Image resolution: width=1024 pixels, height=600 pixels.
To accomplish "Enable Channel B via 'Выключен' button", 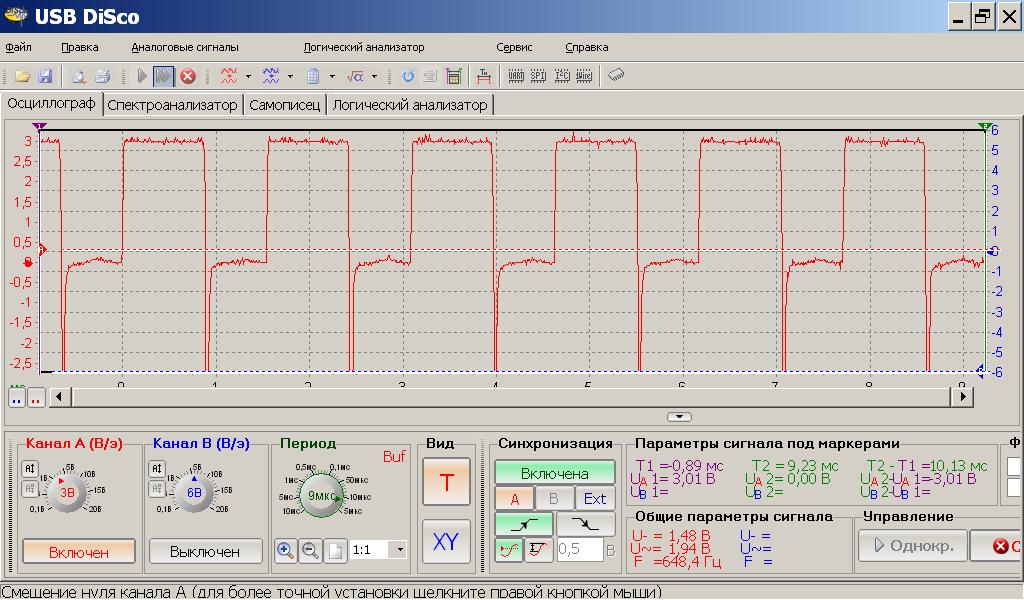I will (205, 551).
